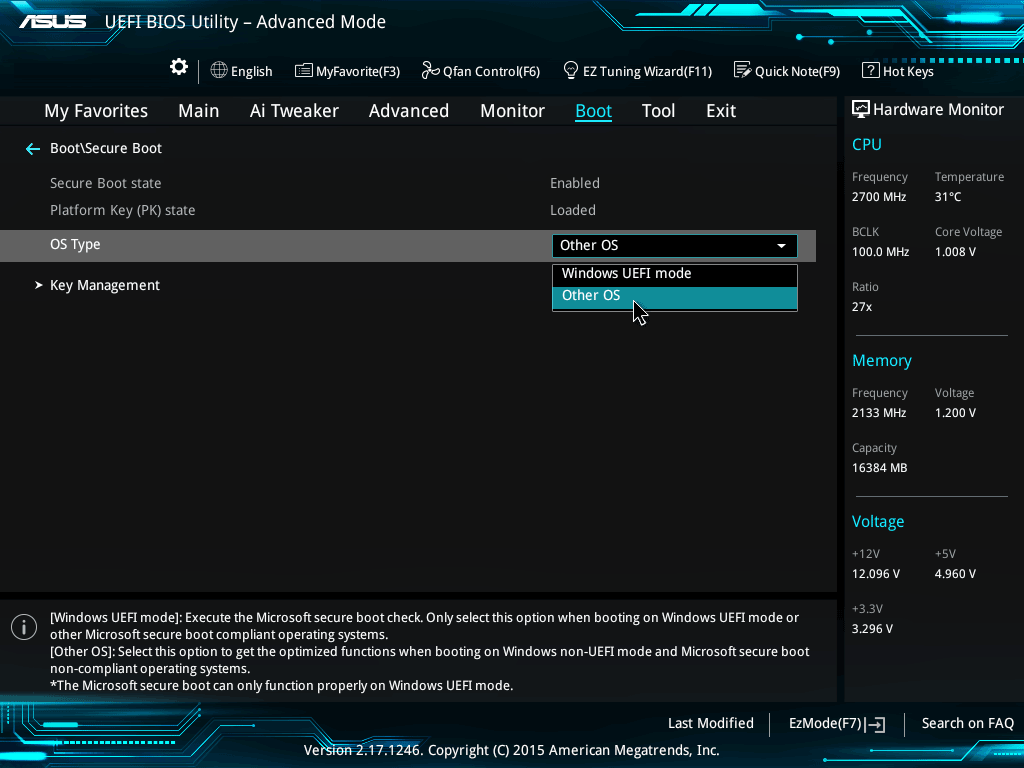1024x768 pixels.
Task: Click the back arrow beside Boot\Secure Boot
Action: pyautogui.click(x=33, y=149)
